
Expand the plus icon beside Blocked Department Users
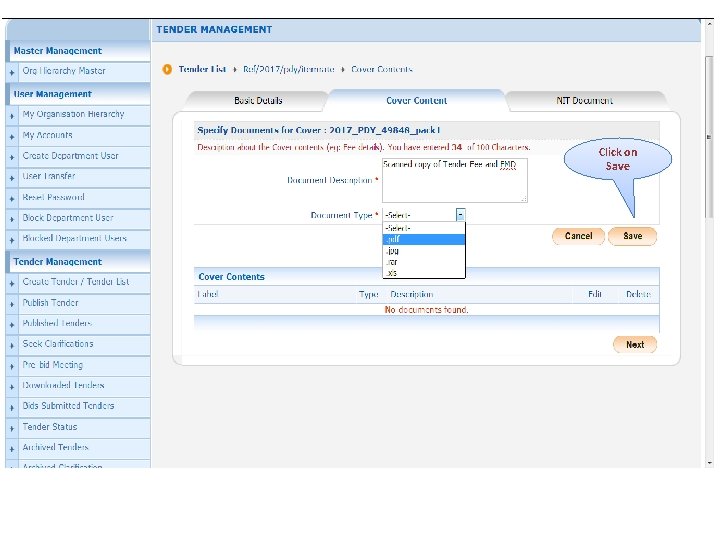pyautogui.click(x=12, y=240)
